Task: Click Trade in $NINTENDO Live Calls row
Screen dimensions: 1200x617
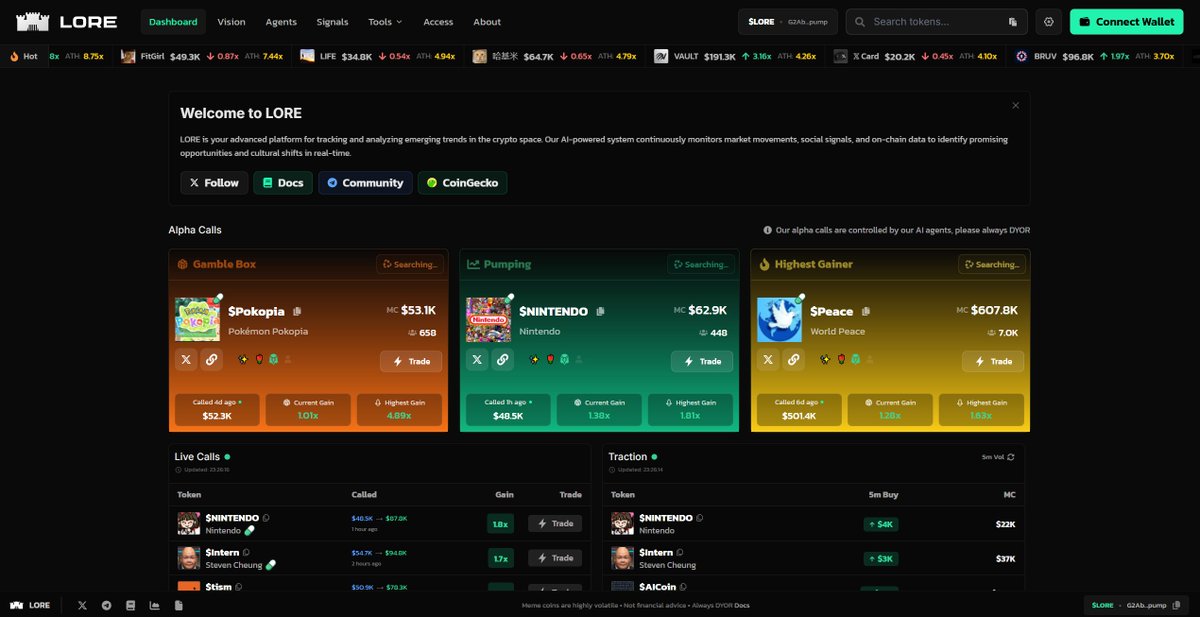Action: point(554,524)
